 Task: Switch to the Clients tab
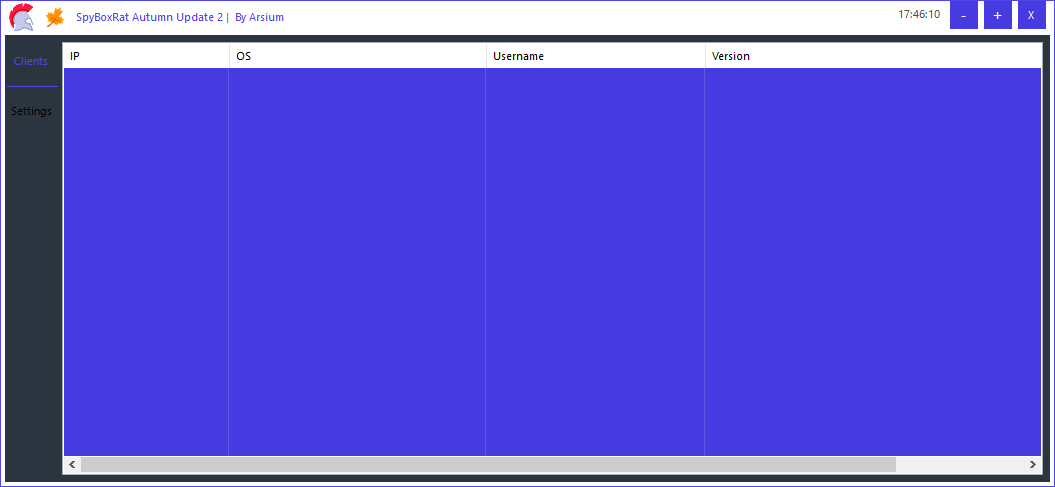pyautogui.click(x=31, y=61)
